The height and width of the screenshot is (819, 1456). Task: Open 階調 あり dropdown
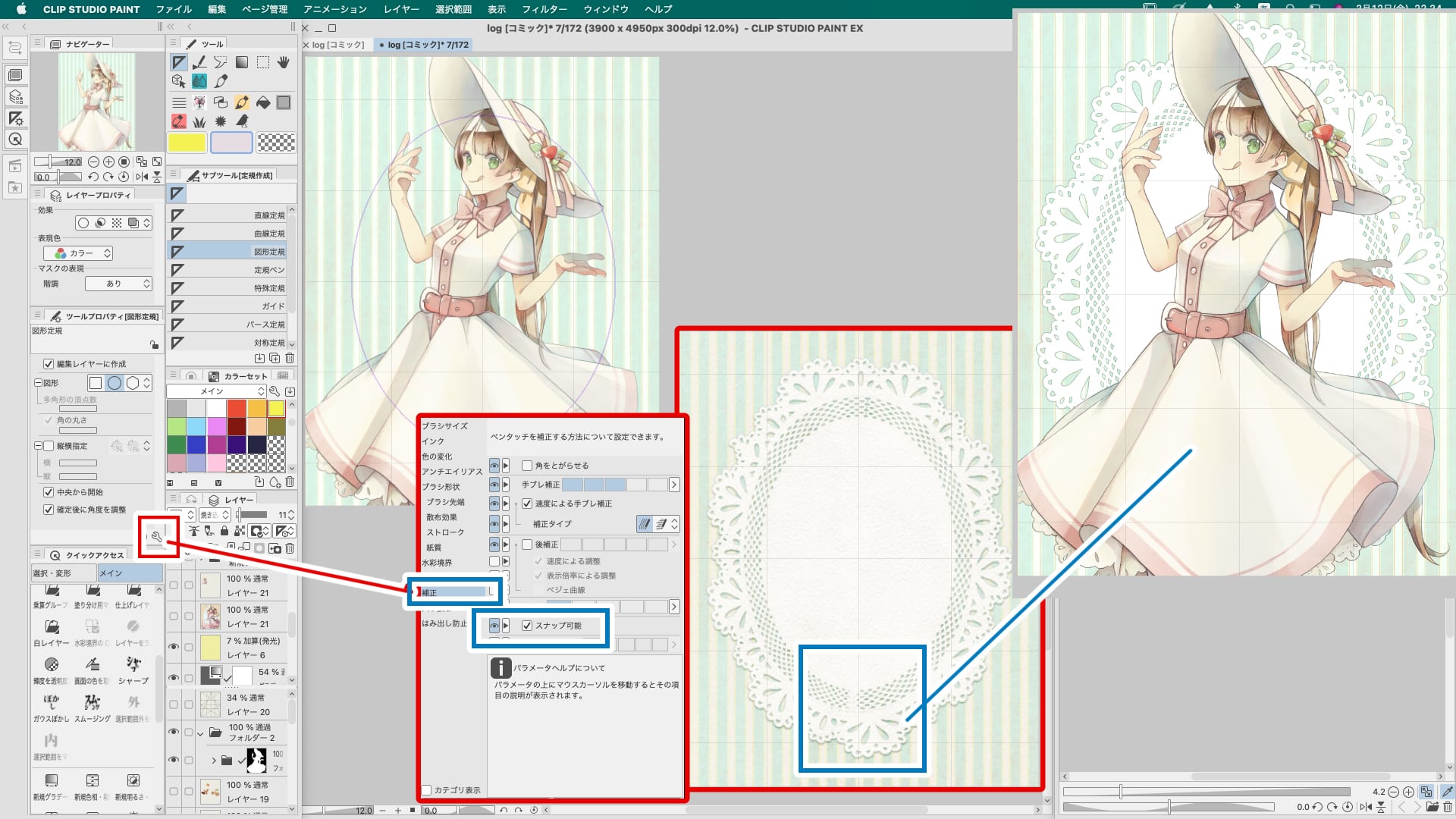click(118, 284)
